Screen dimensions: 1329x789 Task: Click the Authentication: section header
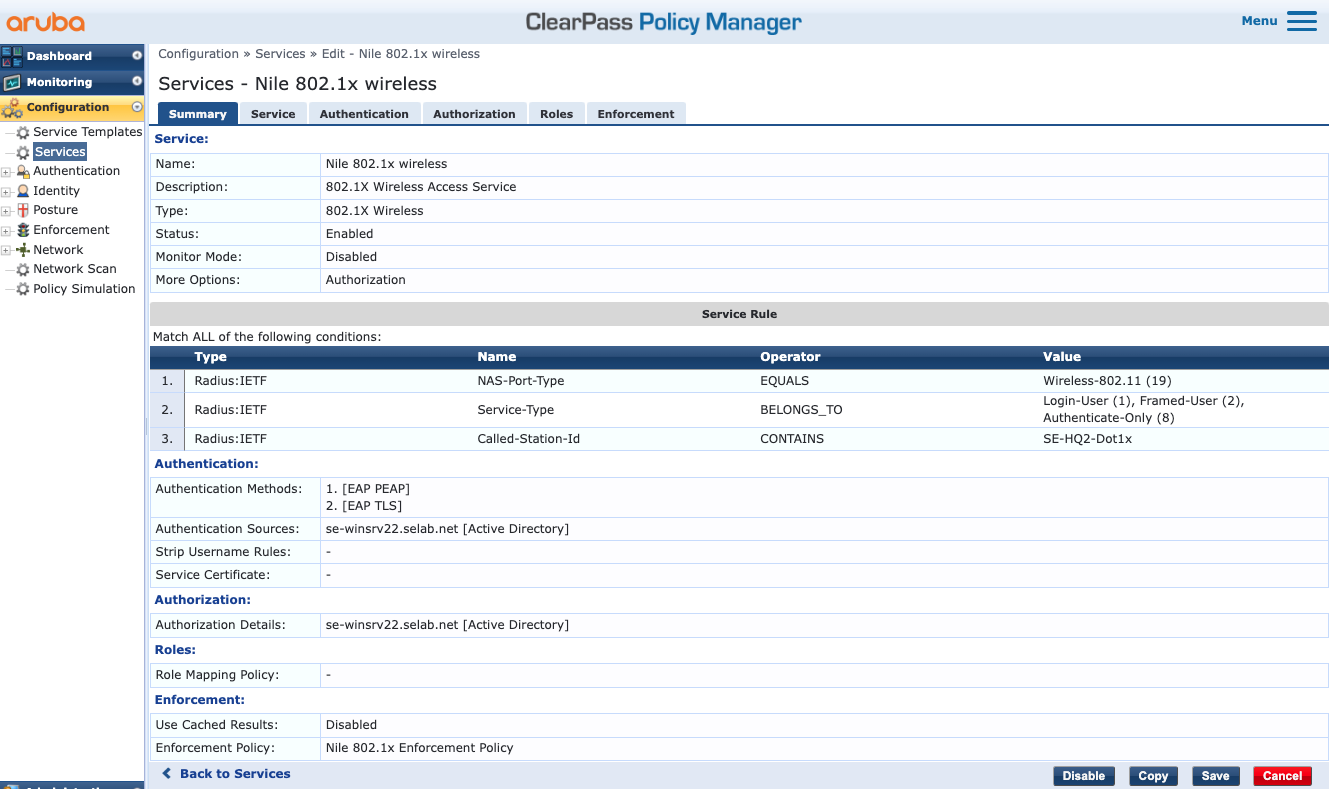(206, 464)
